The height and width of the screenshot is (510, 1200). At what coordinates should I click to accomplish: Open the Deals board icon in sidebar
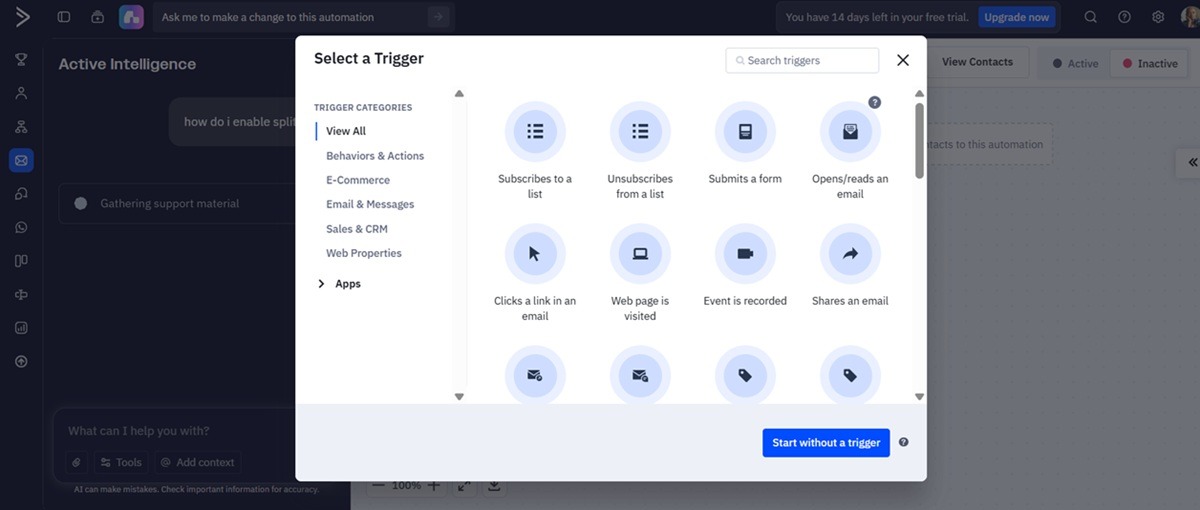(21, 261)
